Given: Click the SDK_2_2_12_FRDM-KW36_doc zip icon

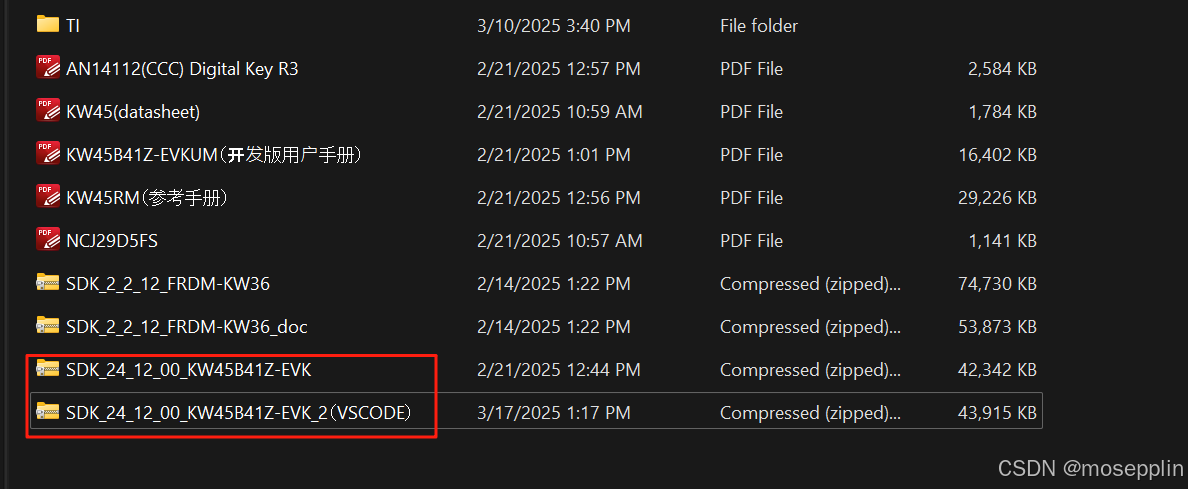Looking at the screenshot, I should point(48,326).
